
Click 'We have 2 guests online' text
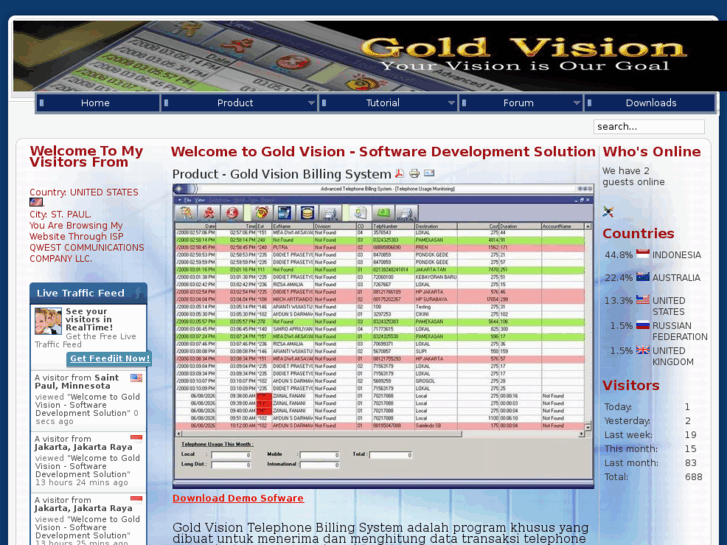pos(633,176)
